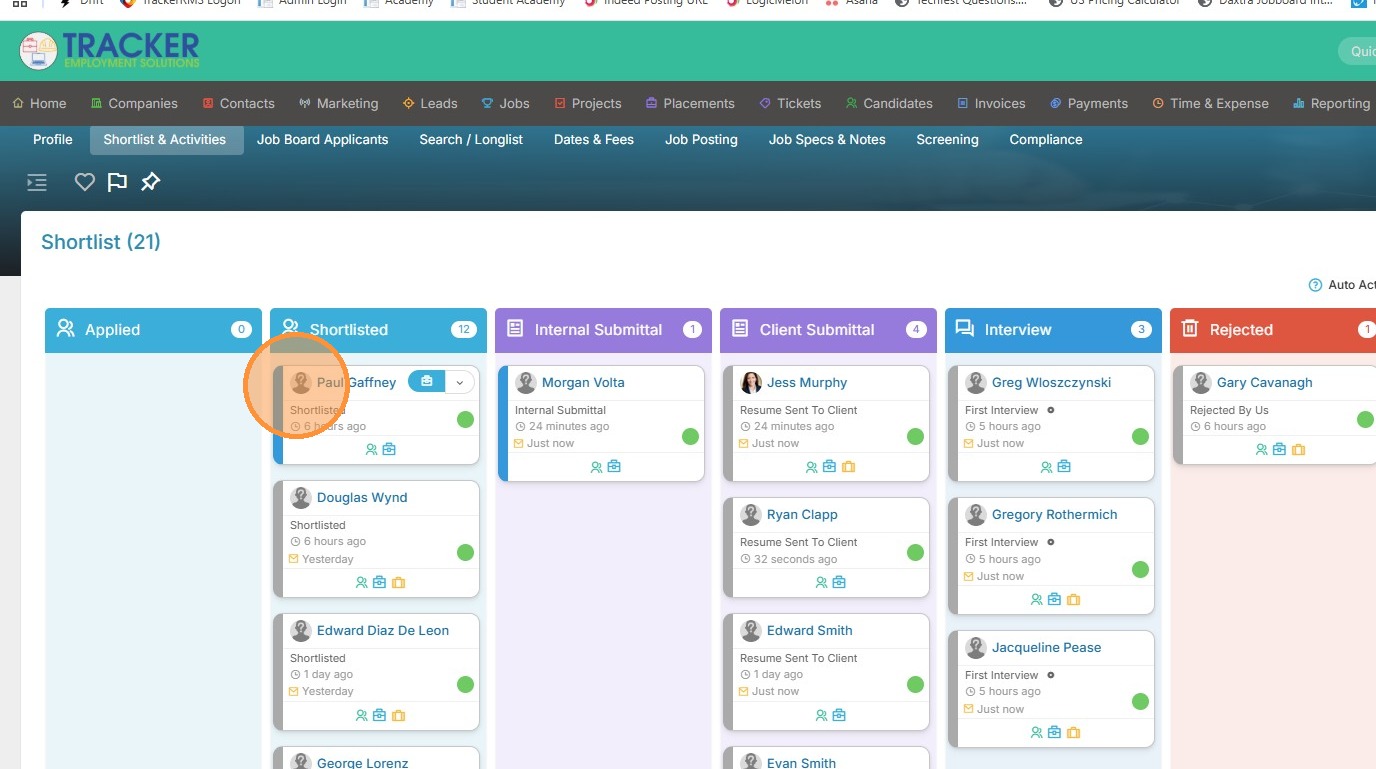Click Jess Murphy's profile photo
Image resolution: width=1376 pixels, height=769 pixels.
click(751, 382)
